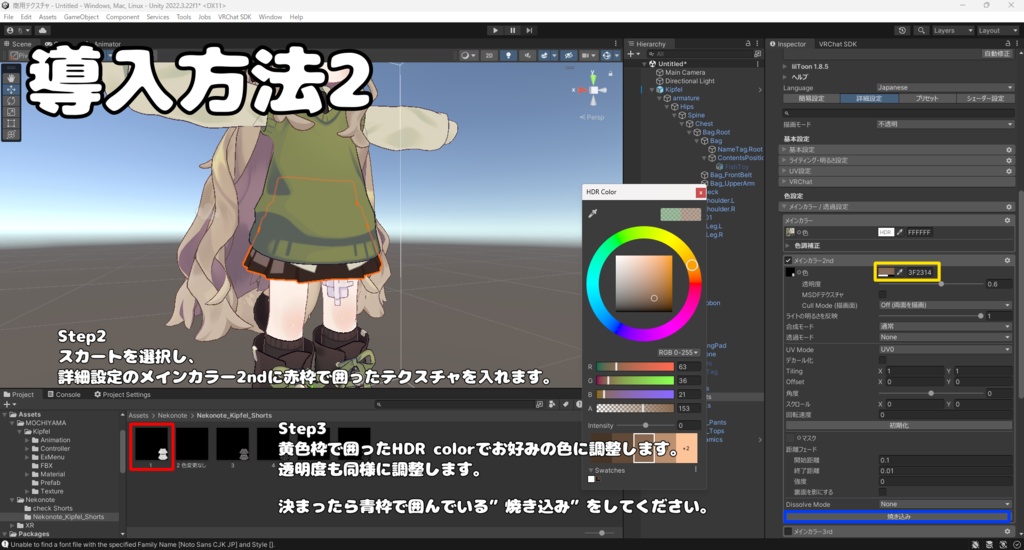Click the eyedropper beside FFFFFF color
The width and height of the screenshot is (1024, 550).
click(x=900, y=232)
